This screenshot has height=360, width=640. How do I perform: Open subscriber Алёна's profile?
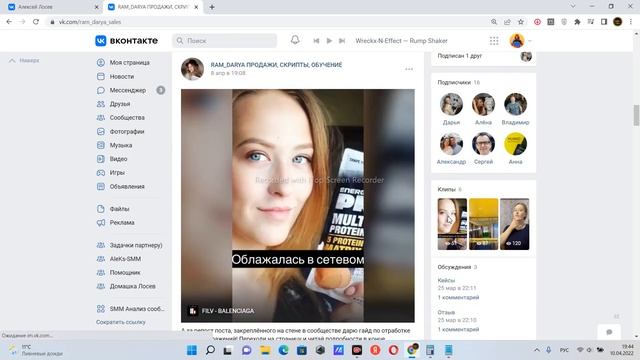tap(483, 104)
